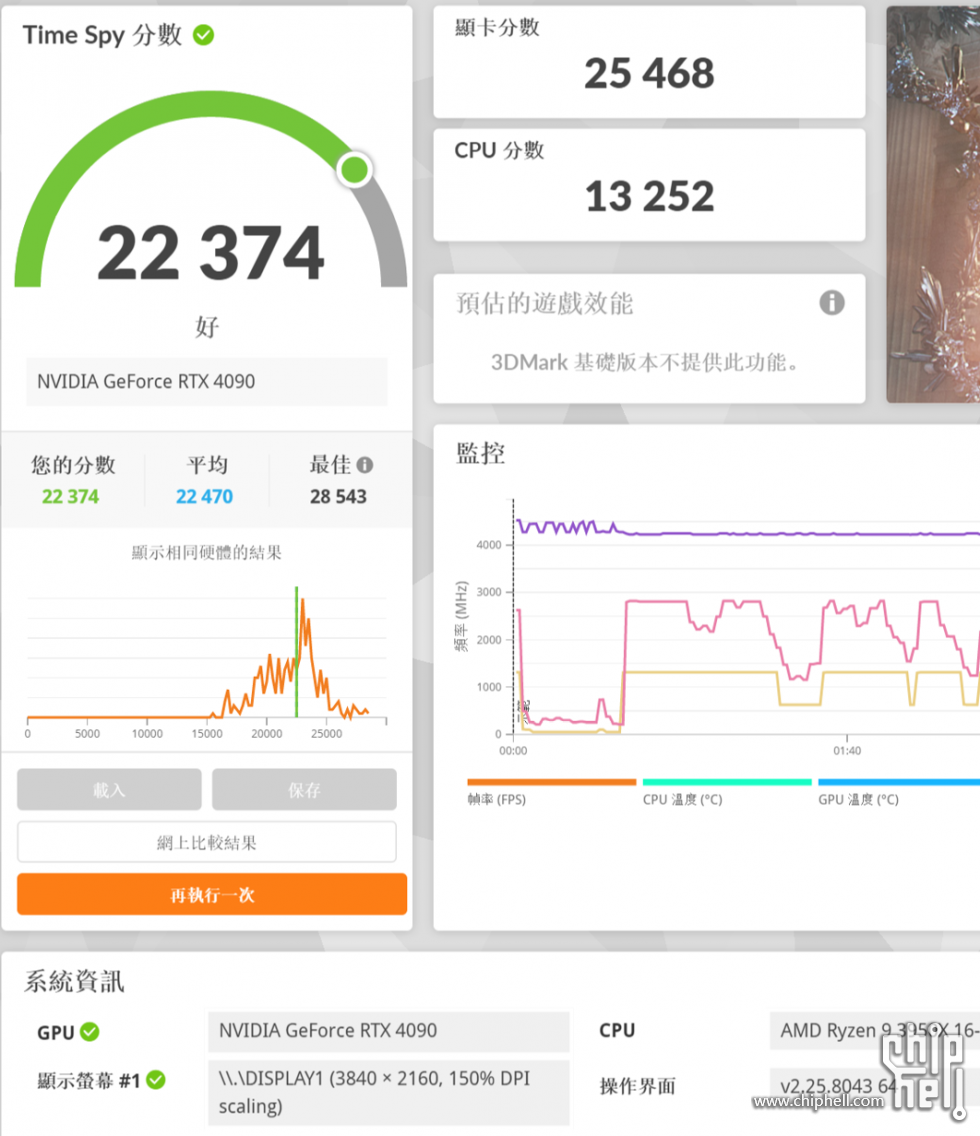
Task: Click the green check icon beside Time Spy 分數
Action: click(204, 35)
